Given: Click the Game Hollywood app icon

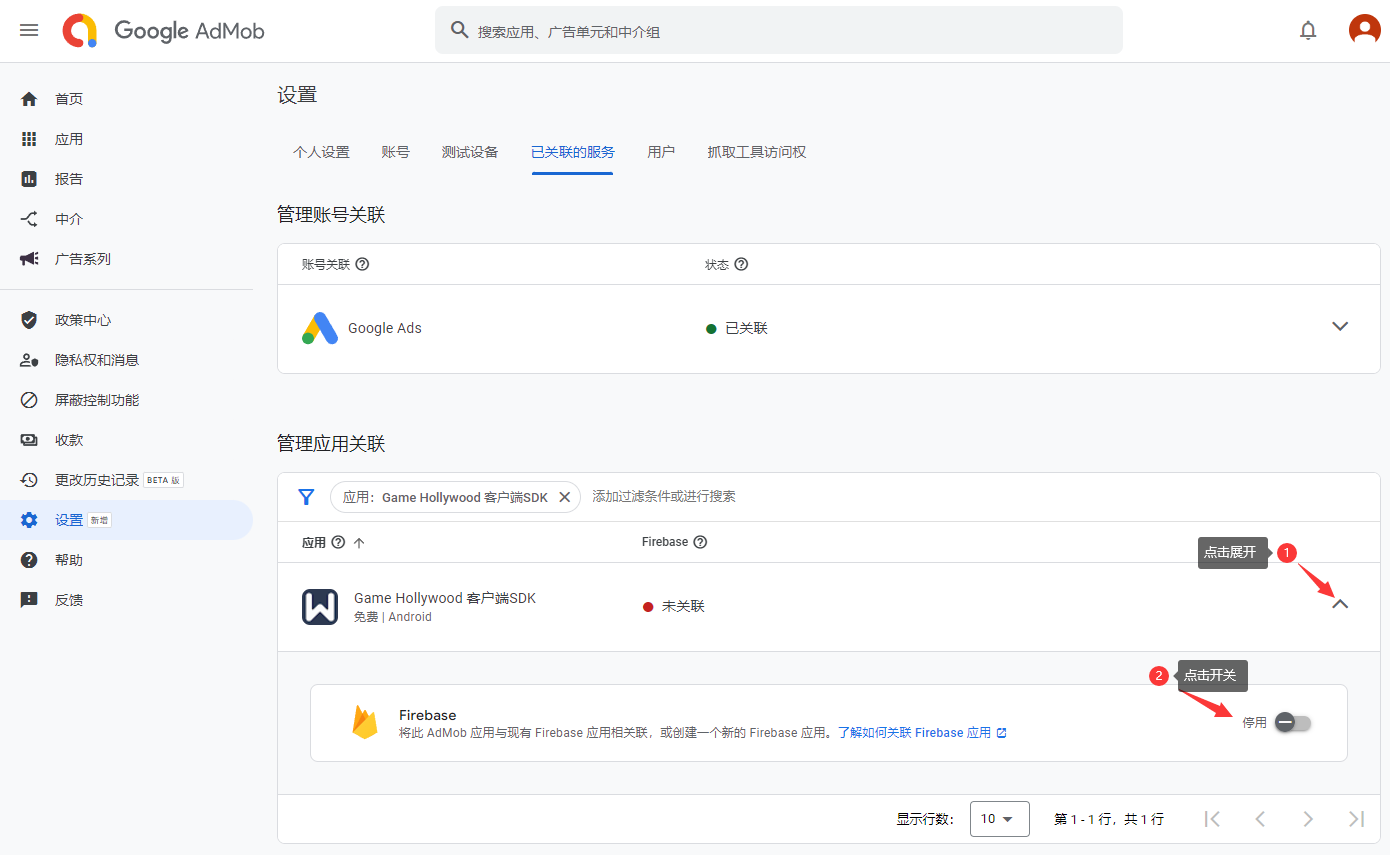Looking at the screenshot, I should pos(320,607).
